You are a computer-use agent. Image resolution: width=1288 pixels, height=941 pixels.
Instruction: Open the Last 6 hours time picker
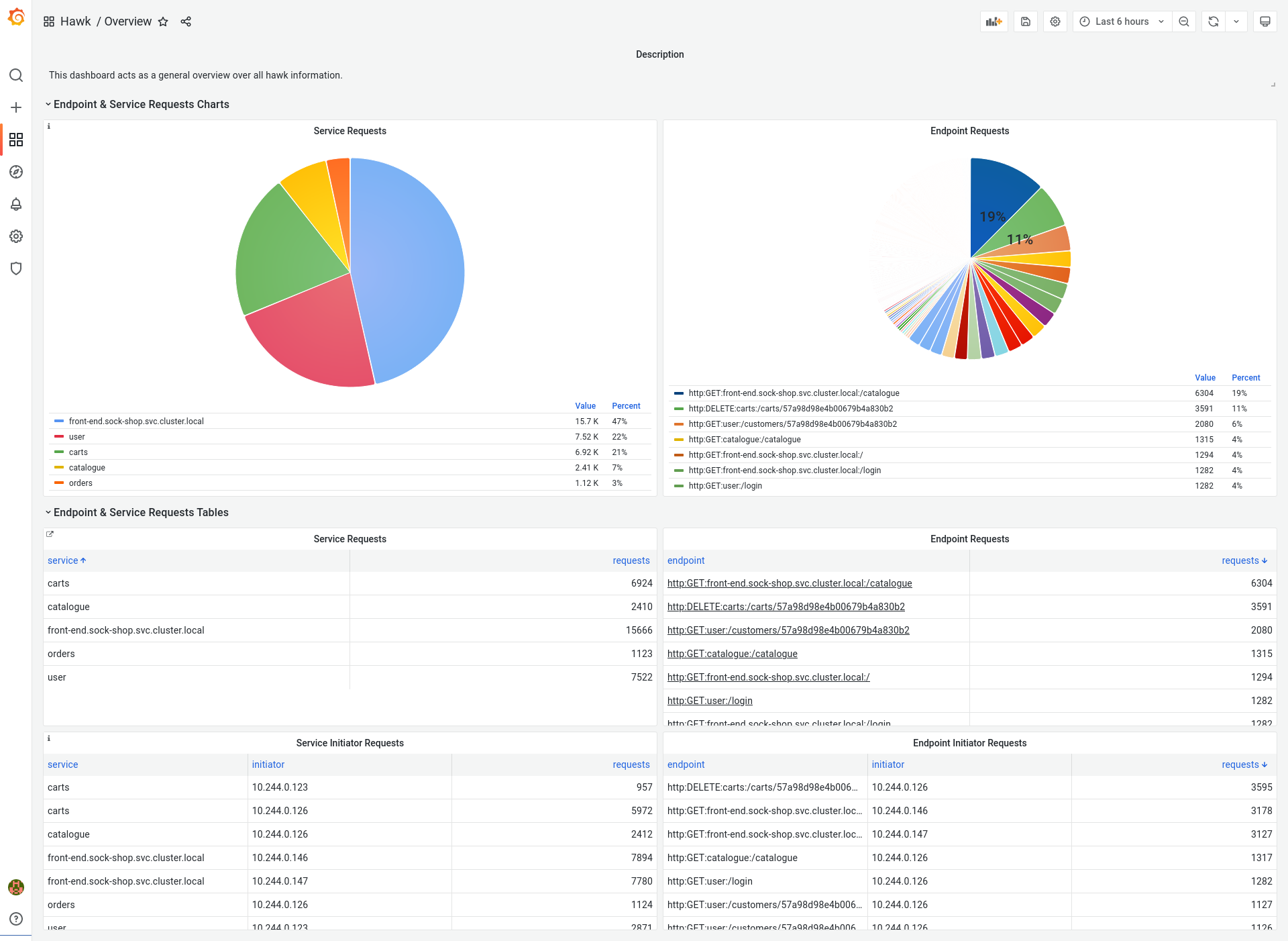(x=1122, y=21)
